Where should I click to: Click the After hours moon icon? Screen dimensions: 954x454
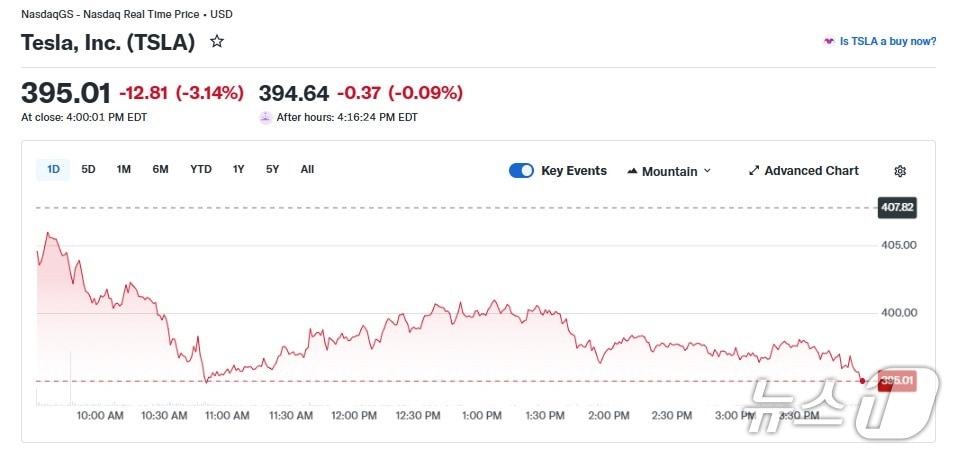click(265, 117)
